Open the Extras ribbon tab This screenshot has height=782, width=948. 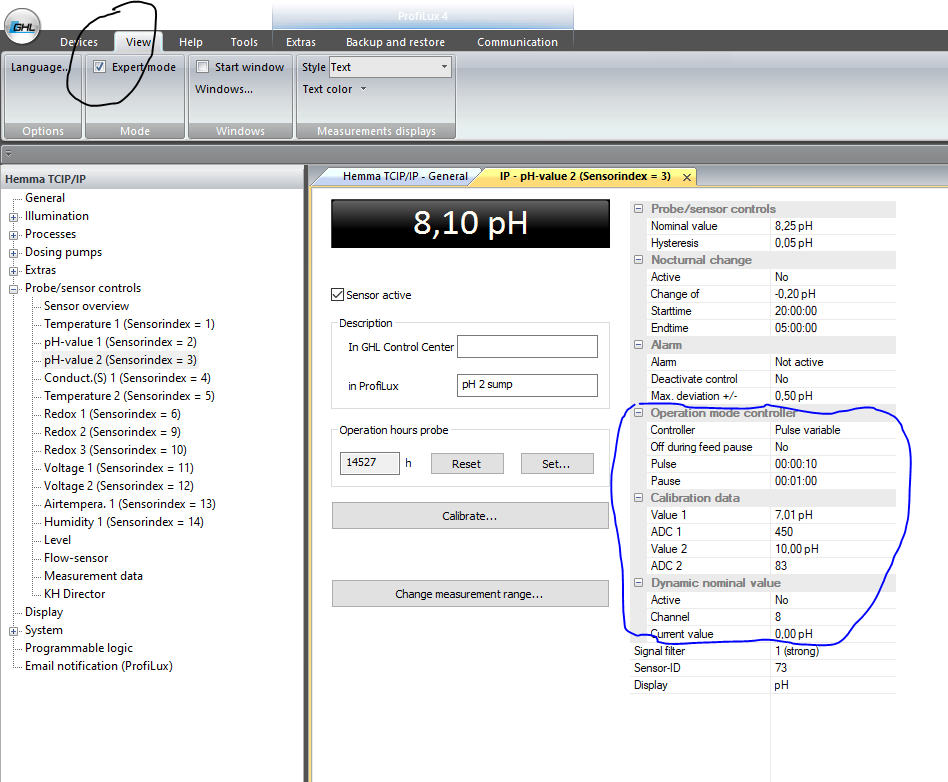coord(300,42)
